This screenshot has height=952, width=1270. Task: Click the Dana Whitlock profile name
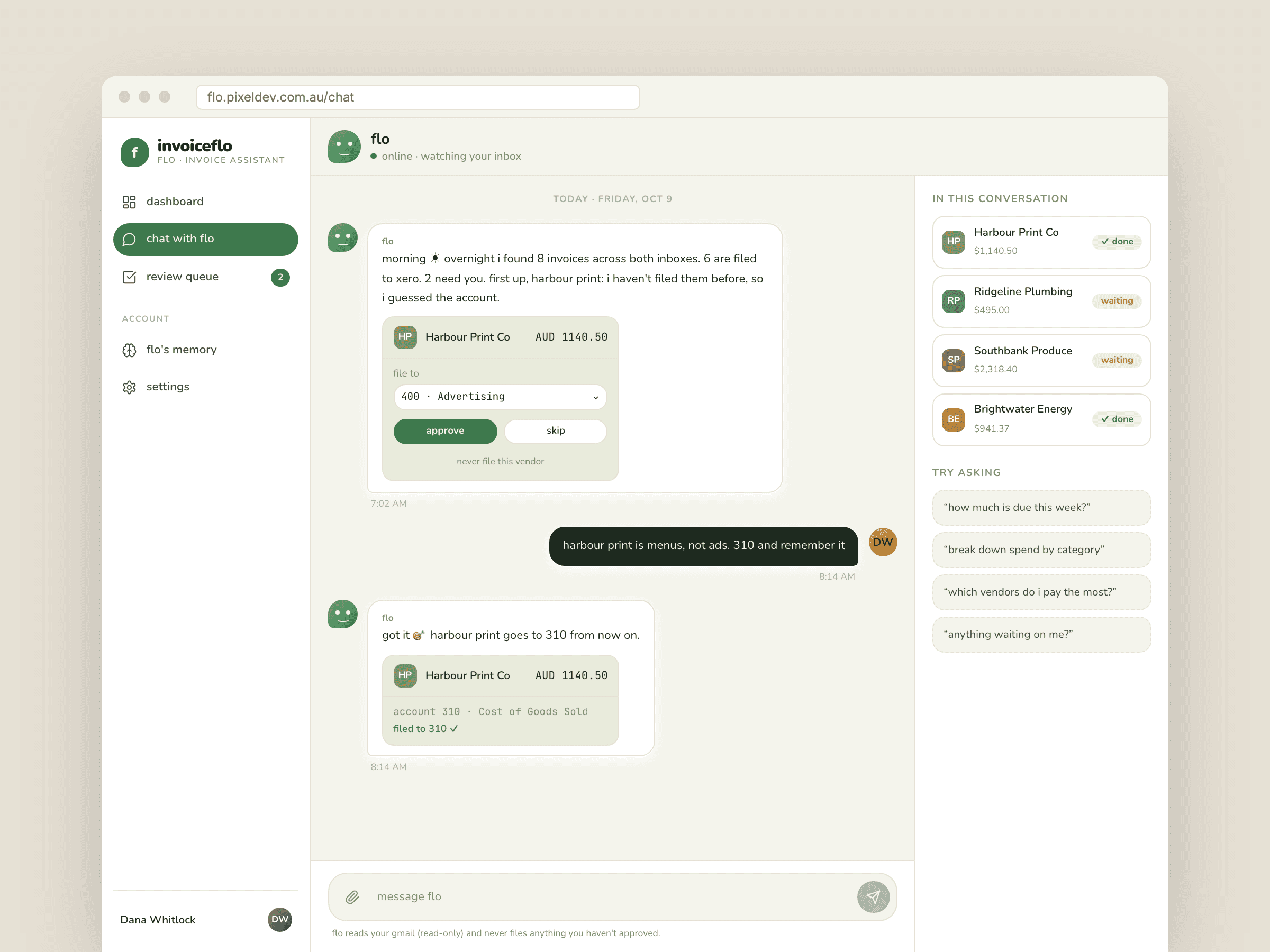158,920
